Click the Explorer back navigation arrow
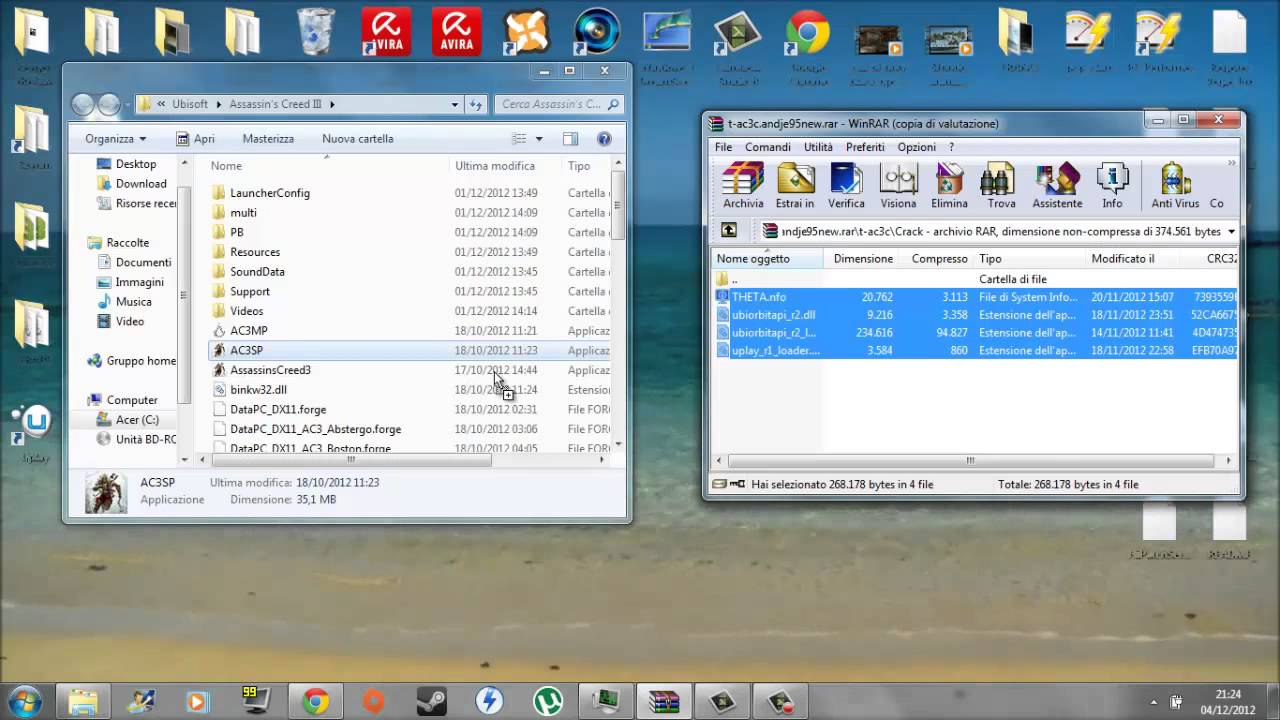The height and width of the screenshot is (720, 1280). 83,104
